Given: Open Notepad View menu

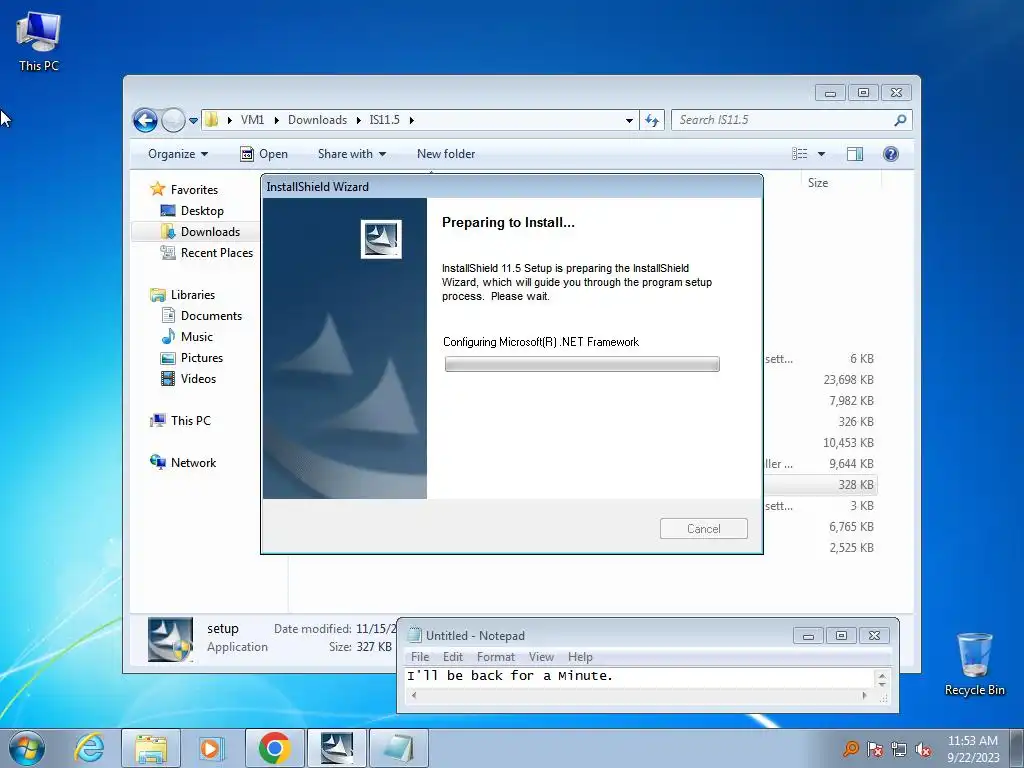Looking at the screenshot, I should click(541, 657).
